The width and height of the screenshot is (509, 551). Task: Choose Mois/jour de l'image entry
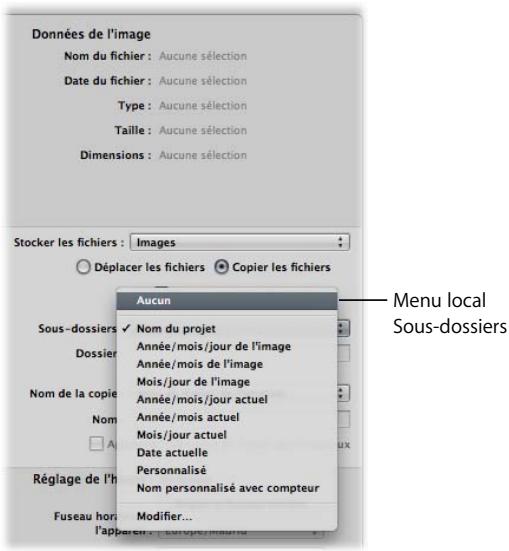click(227, 382)
